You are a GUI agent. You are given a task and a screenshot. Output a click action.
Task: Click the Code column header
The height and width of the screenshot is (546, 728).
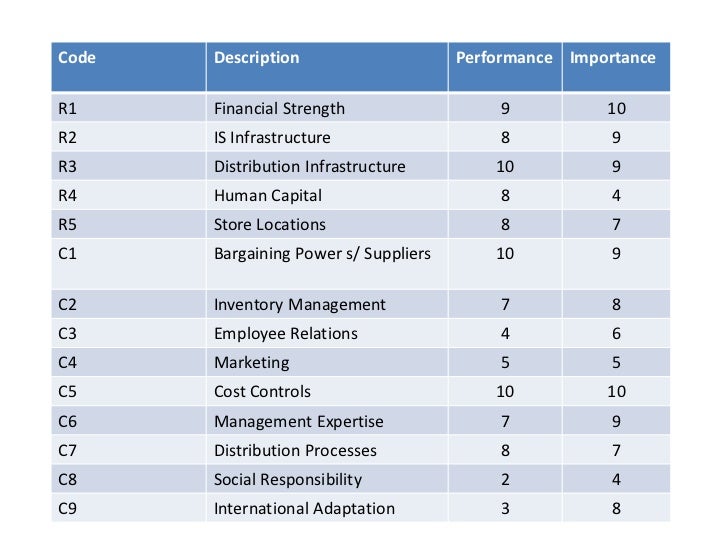click(x=77, y=58)
